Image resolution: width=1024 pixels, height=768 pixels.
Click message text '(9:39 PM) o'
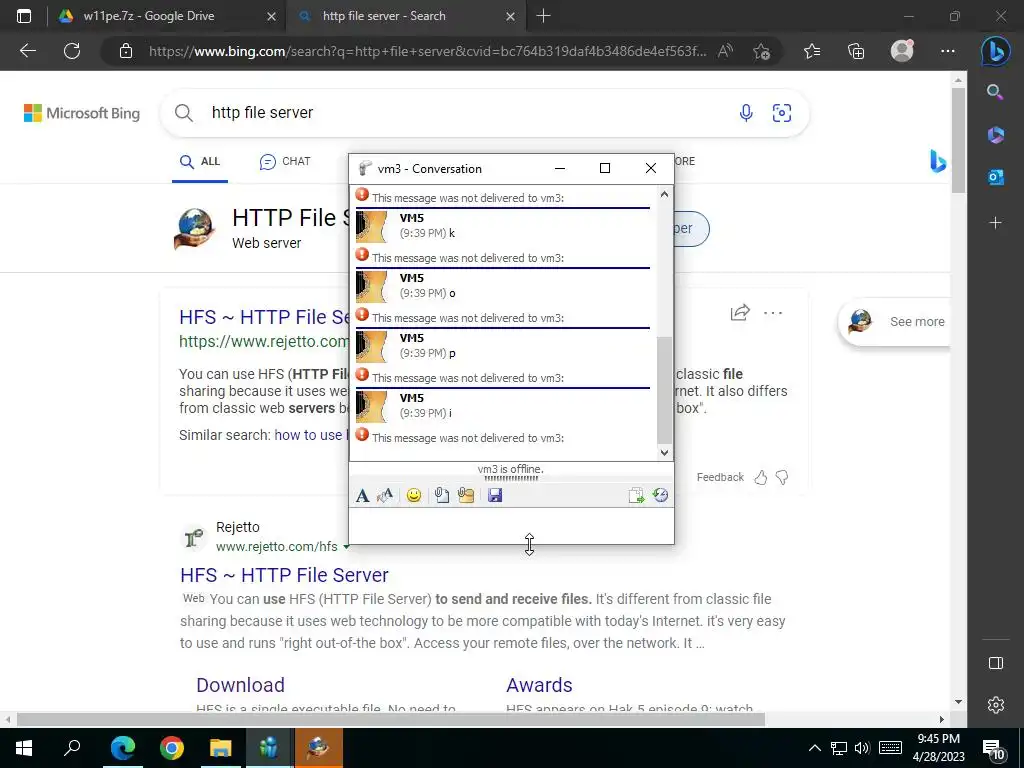pos(428,293)
